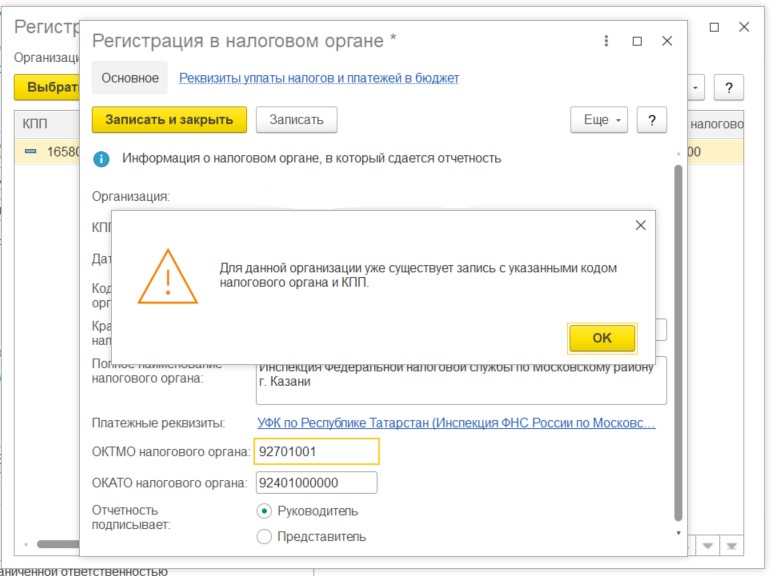Image resolution: width=772 pixels, height=576 pixels.
Task: Close the warning message with X
Action: point(641,225)
